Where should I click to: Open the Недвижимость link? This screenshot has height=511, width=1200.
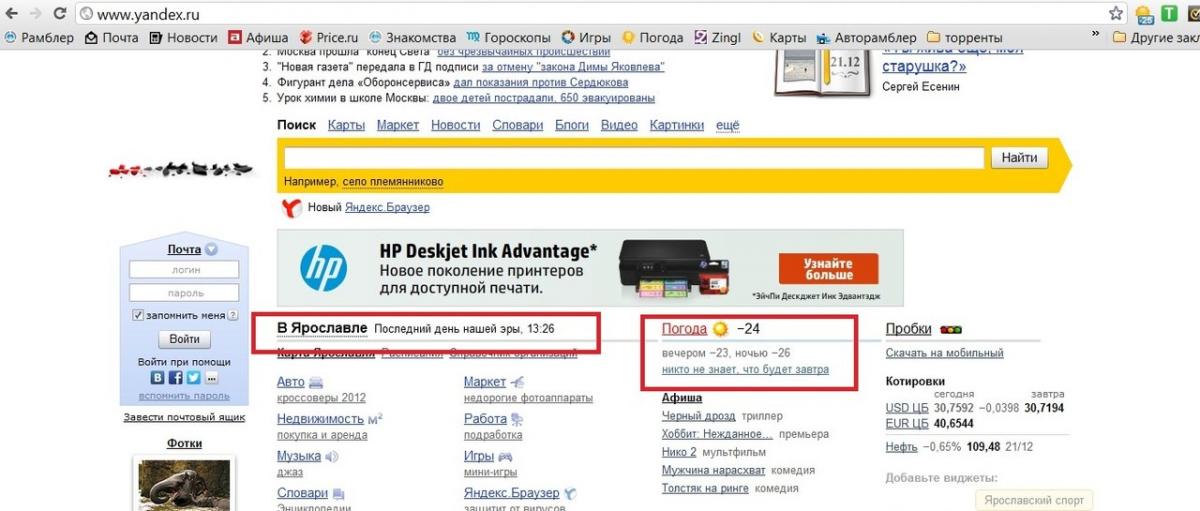[x=321, y=419]
